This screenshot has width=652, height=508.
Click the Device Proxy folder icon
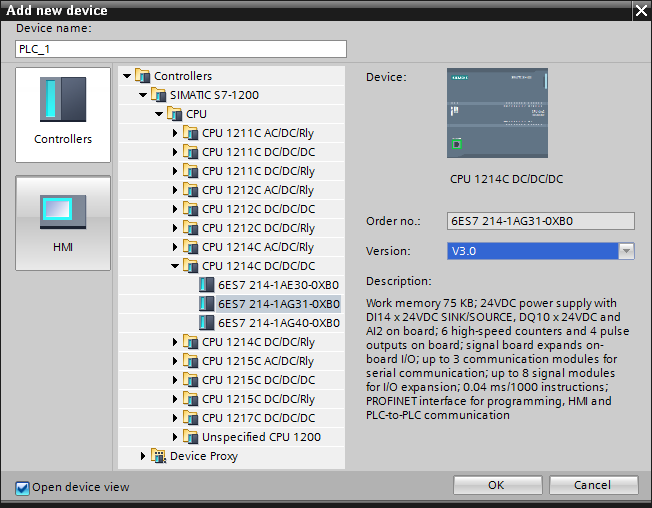tap(158, 456)
